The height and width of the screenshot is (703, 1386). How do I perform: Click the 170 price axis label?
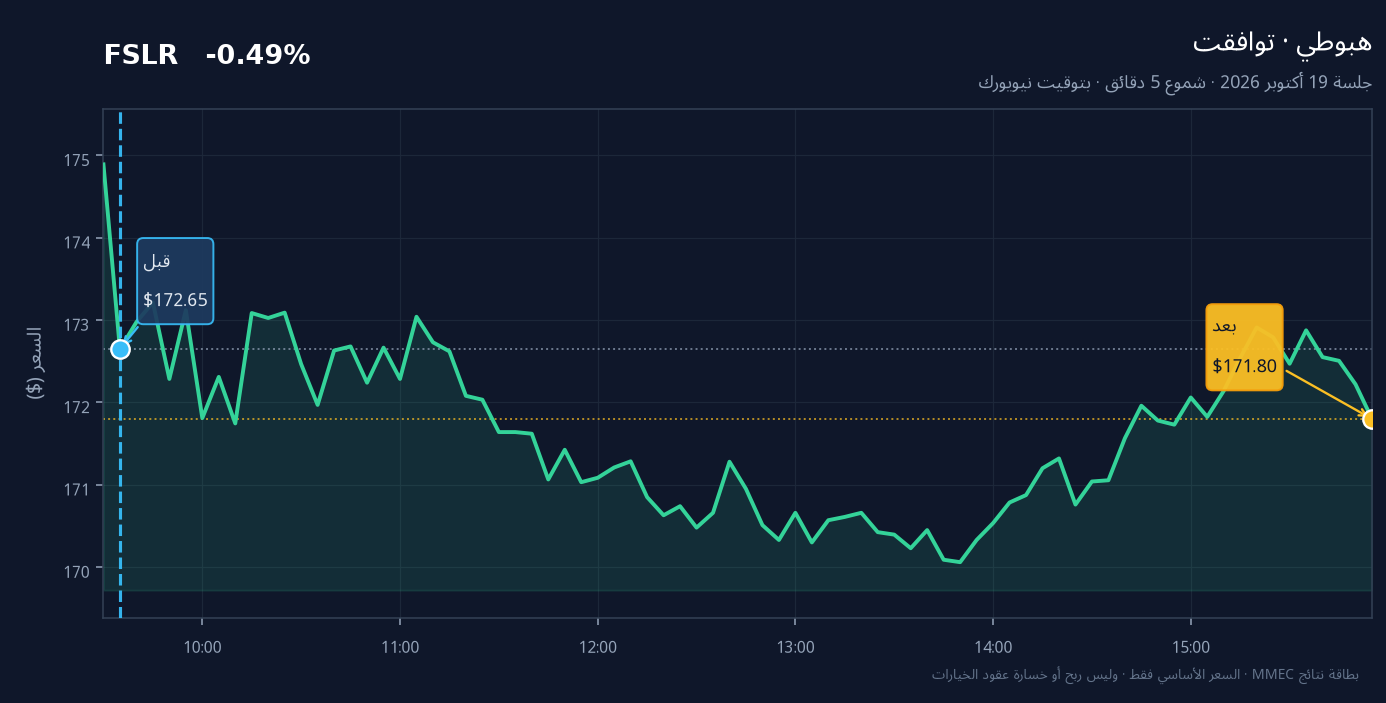pos(77,570)
